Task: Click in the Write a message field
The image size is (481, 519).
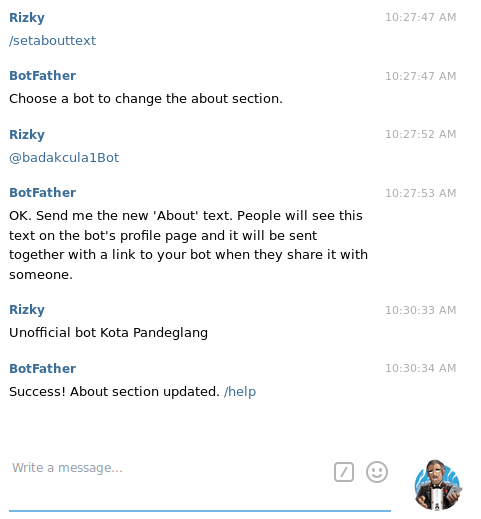Action: coord(167,468)
